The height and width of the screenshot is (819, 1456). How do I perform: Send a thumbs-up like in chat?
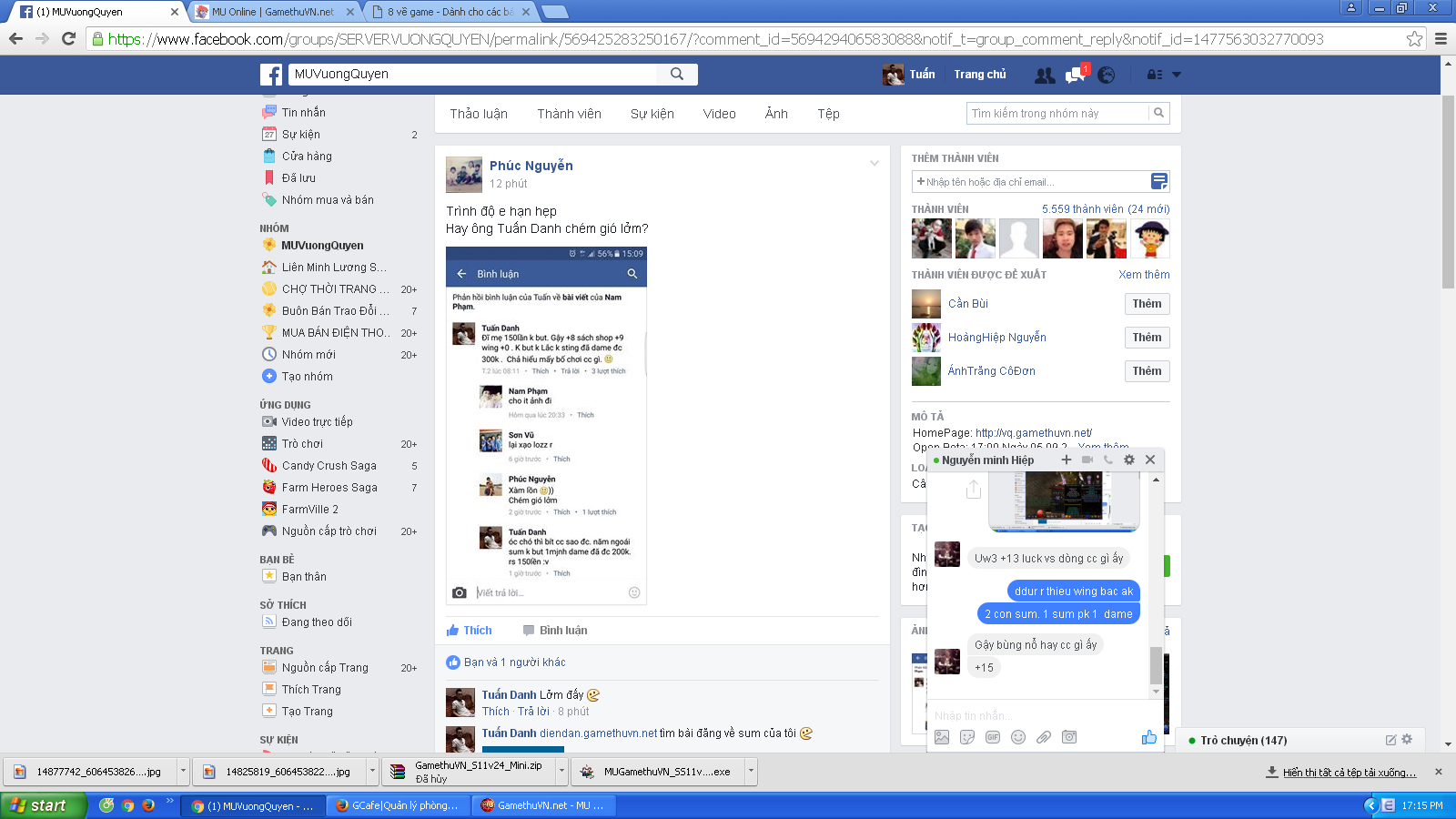coord(1148,737)
